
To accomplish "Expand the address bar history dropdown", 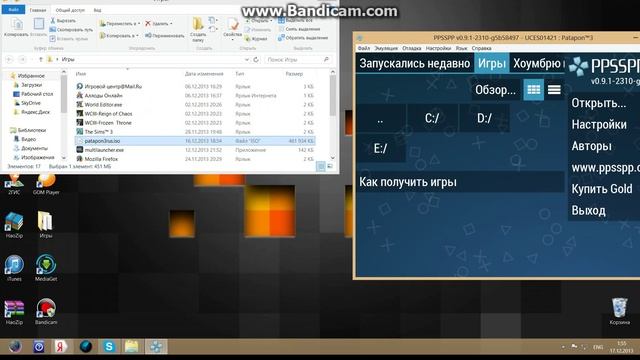I will 247,60.
